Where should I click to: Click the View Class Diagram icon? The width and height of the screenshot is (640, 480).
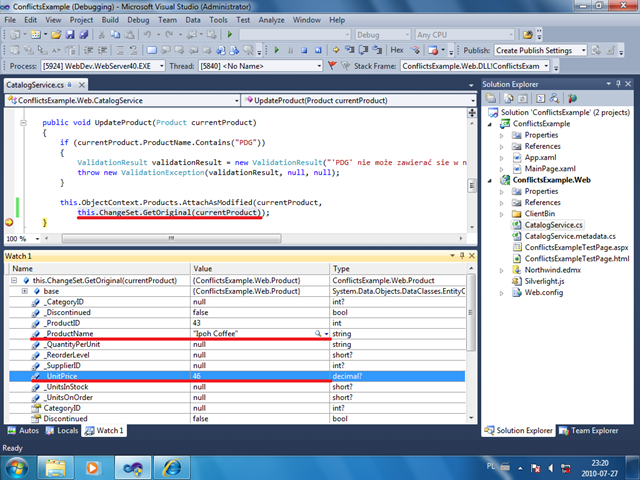(x=554, y=98)
